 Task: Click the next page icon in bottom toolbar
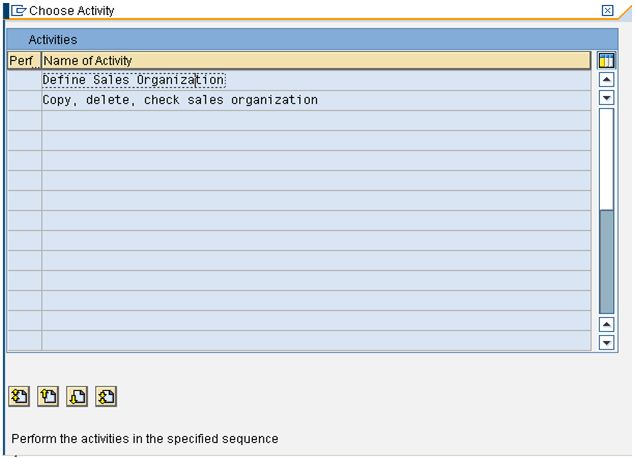tap(77, 397)
